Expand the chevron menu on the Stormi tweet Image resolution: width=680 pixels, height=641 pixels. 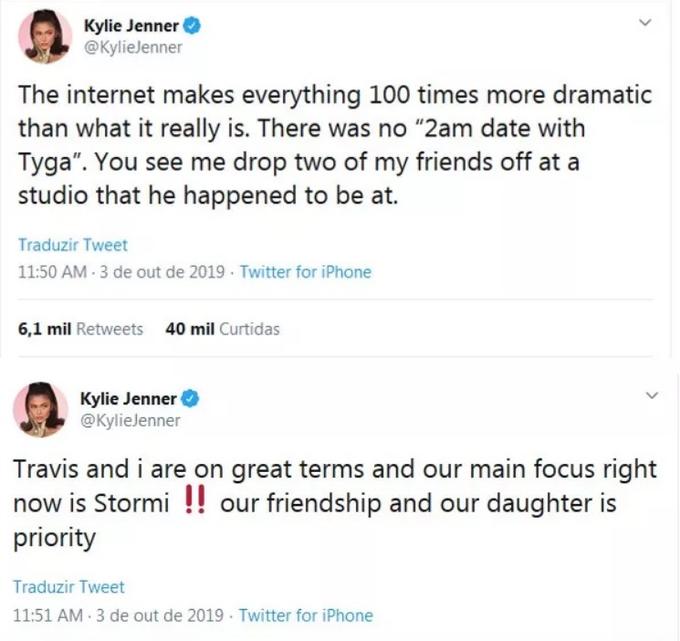click(x=652, y=396)
